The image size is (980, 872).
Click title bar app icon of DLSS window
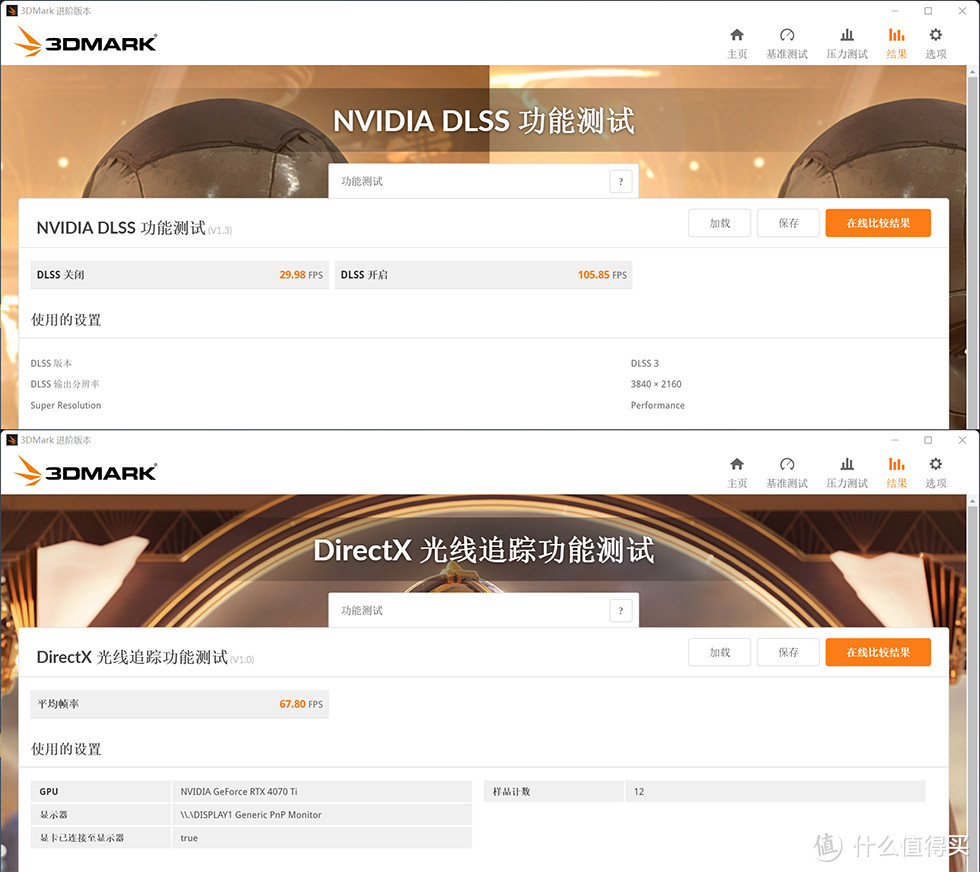tap(11, 11)
